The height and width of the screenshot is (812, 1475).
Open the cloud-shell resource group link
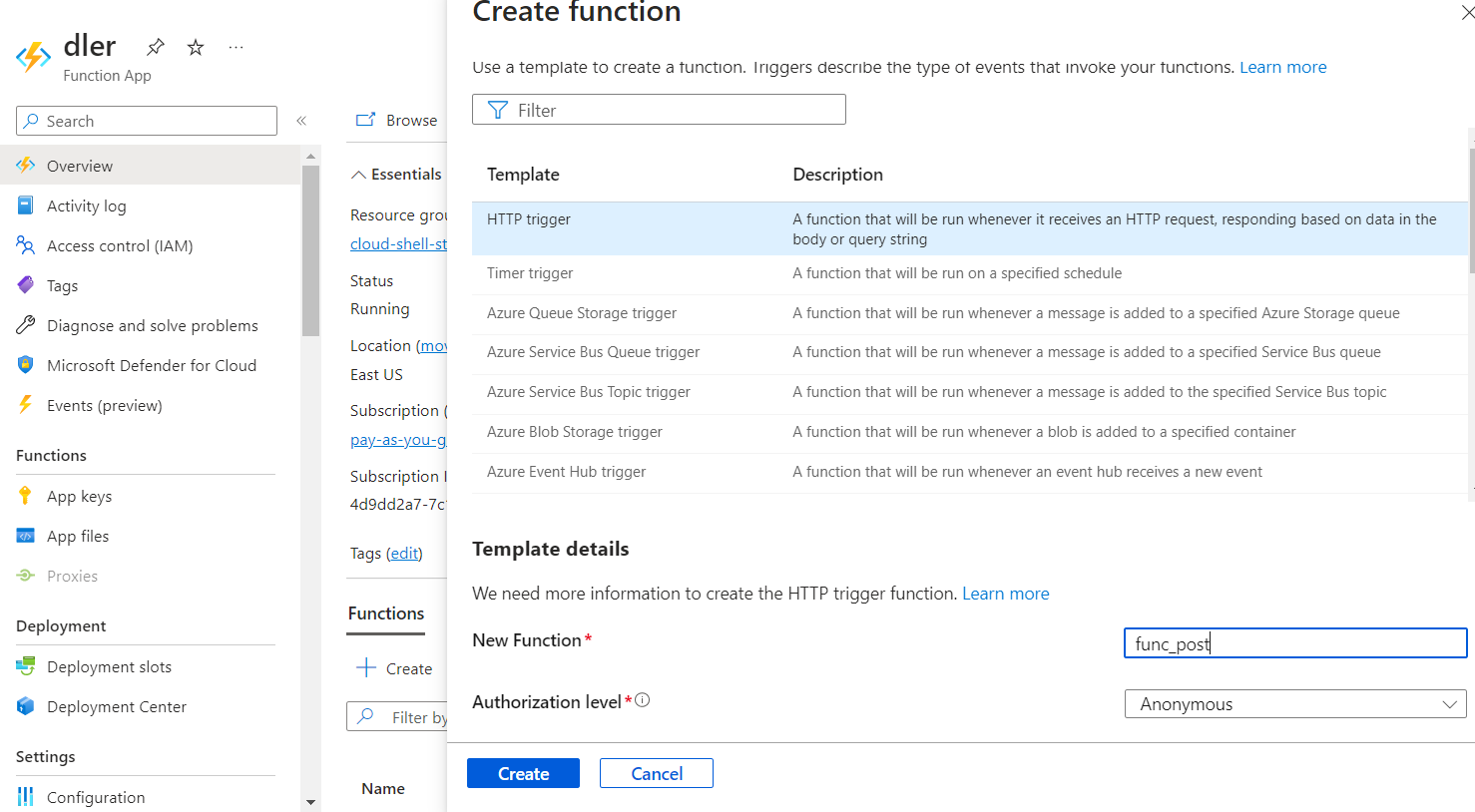pos(398,244)
